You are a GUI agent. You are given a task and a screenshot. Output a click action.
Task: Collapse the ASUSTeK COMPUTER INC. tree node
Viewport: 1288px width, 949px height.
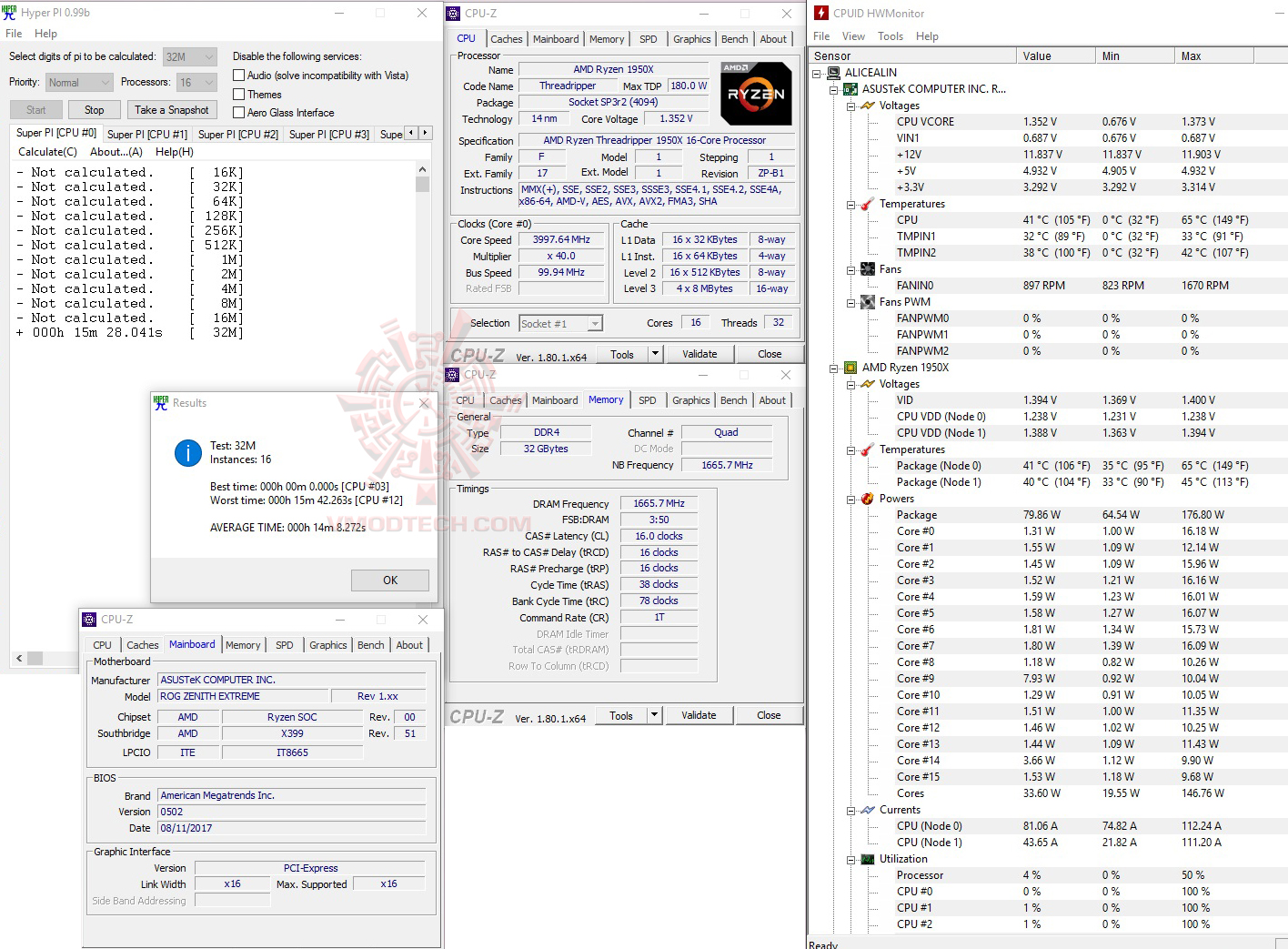tap(833, 88)
